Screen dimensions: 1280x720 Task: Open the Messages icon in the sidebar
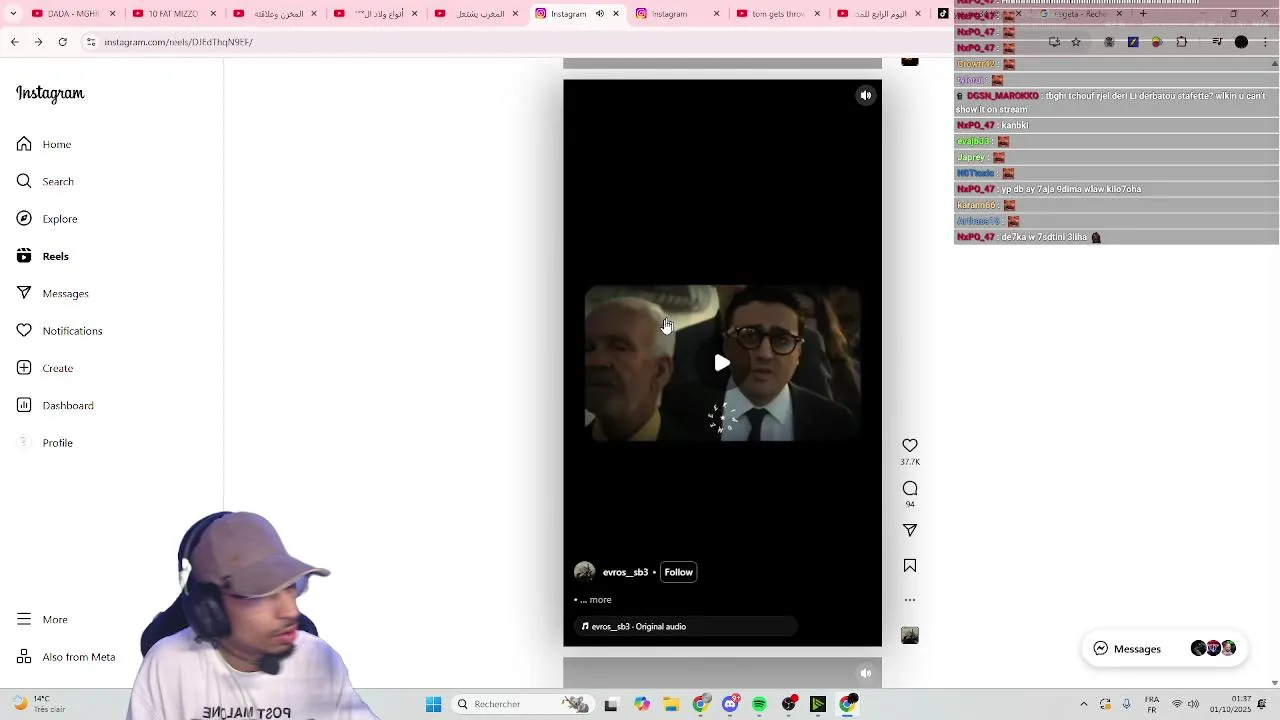tap(24, 293)
